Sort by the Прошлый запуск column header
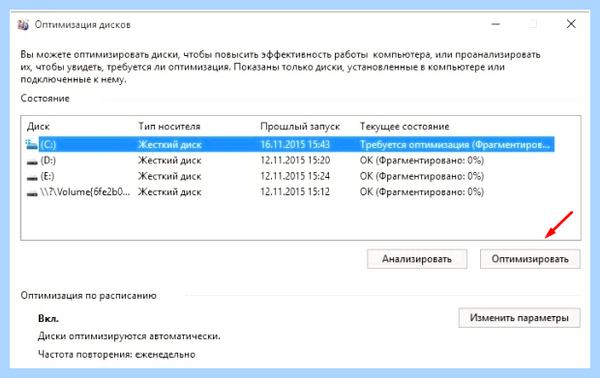 point(300,127)
